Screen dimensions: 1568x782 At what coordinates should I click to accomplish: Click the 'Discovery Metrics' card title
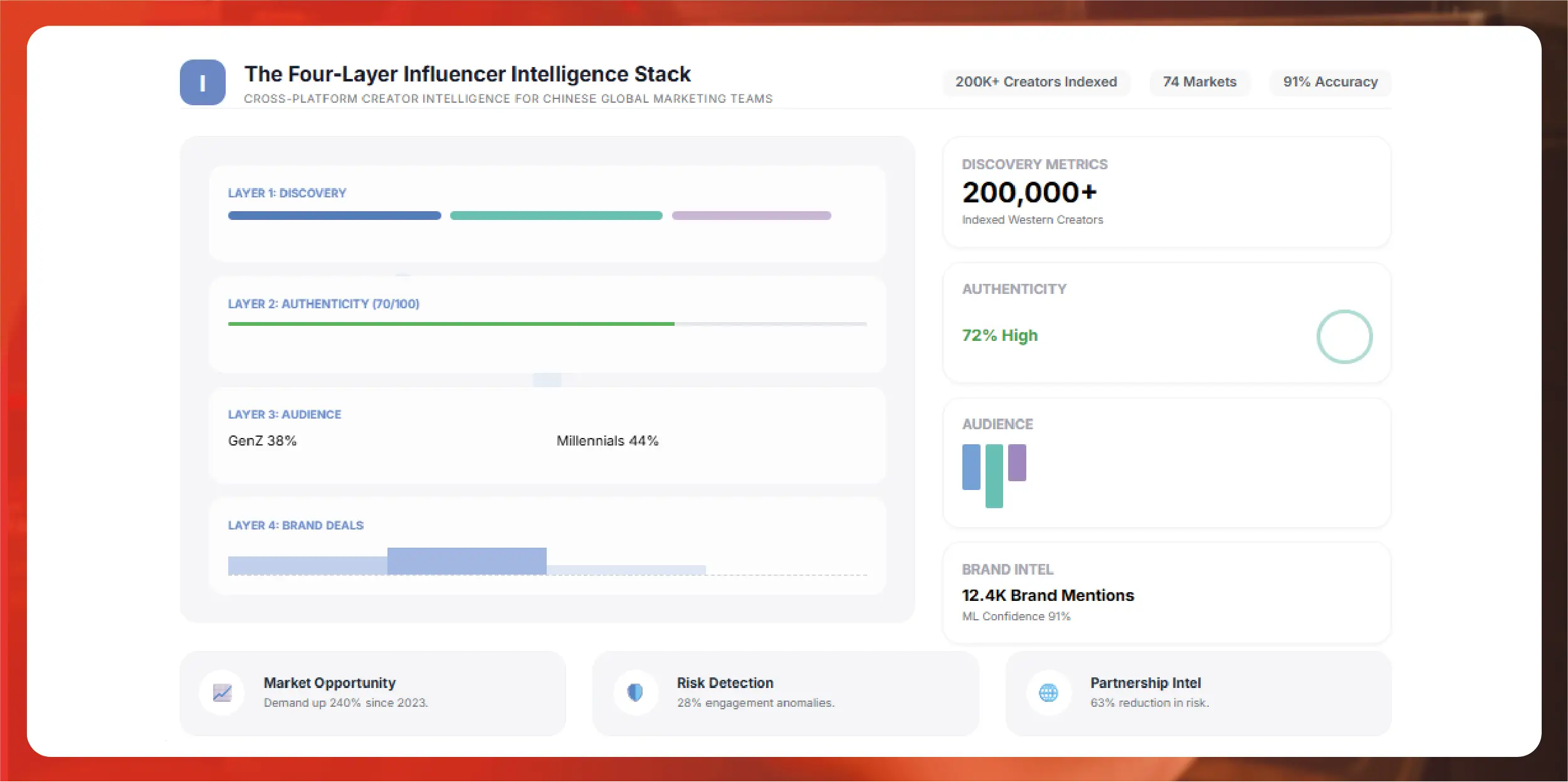click(1035, 164)
